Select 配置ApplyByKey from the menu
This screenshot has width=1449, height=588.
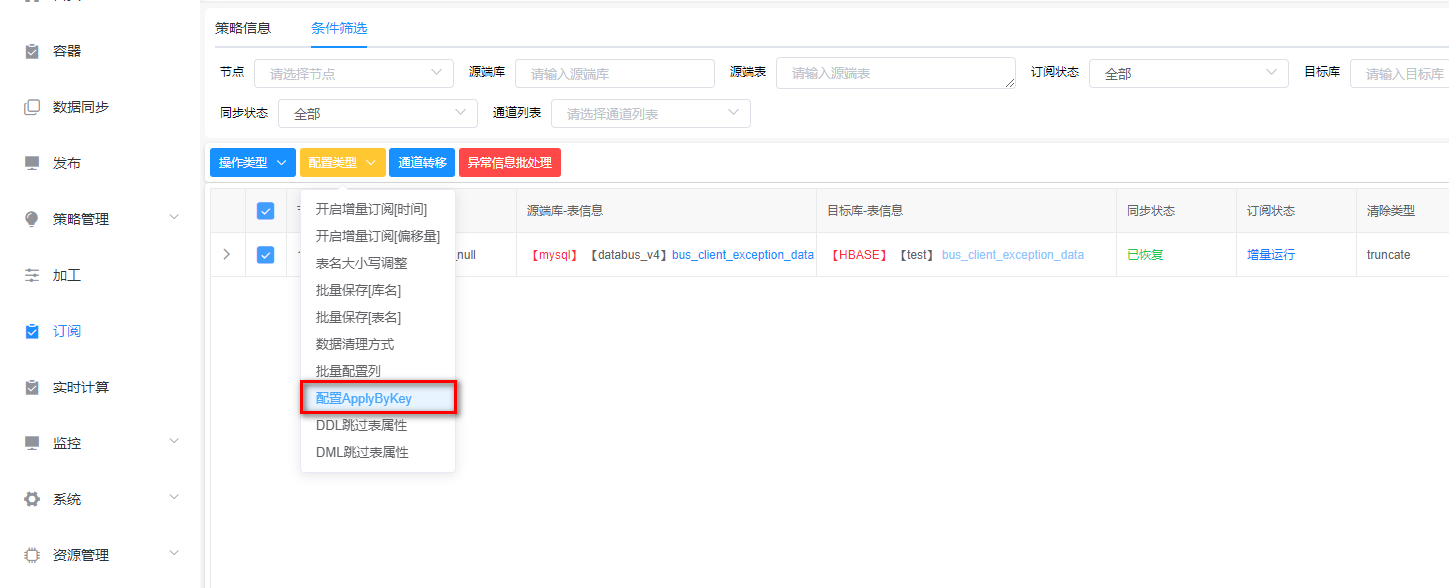point(378,398)
